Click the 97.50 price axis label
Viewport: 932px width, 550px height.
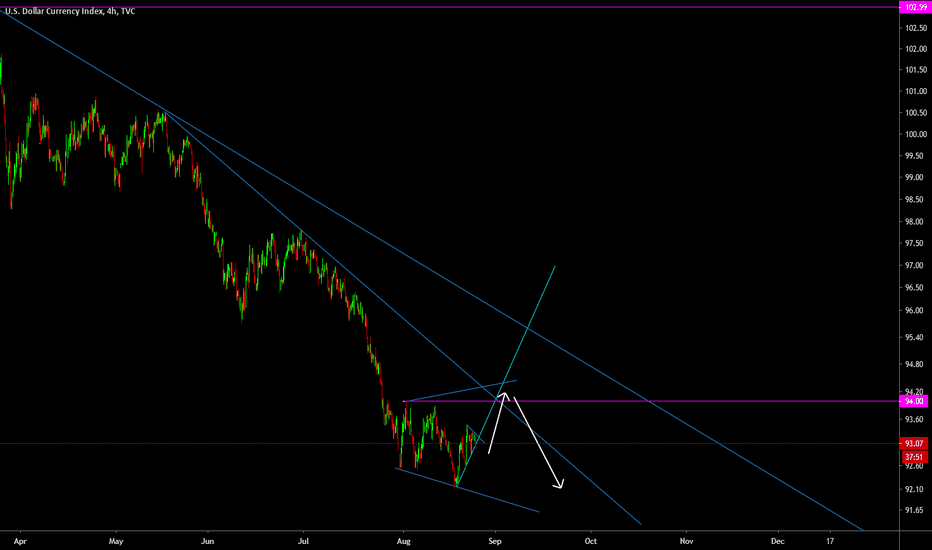914,243
